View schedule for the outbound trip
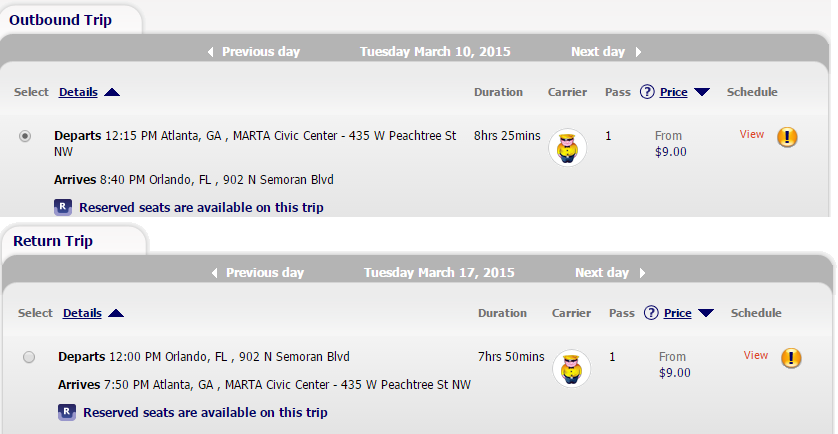Screen dimensions: 838x434 (x=751, y=134)
